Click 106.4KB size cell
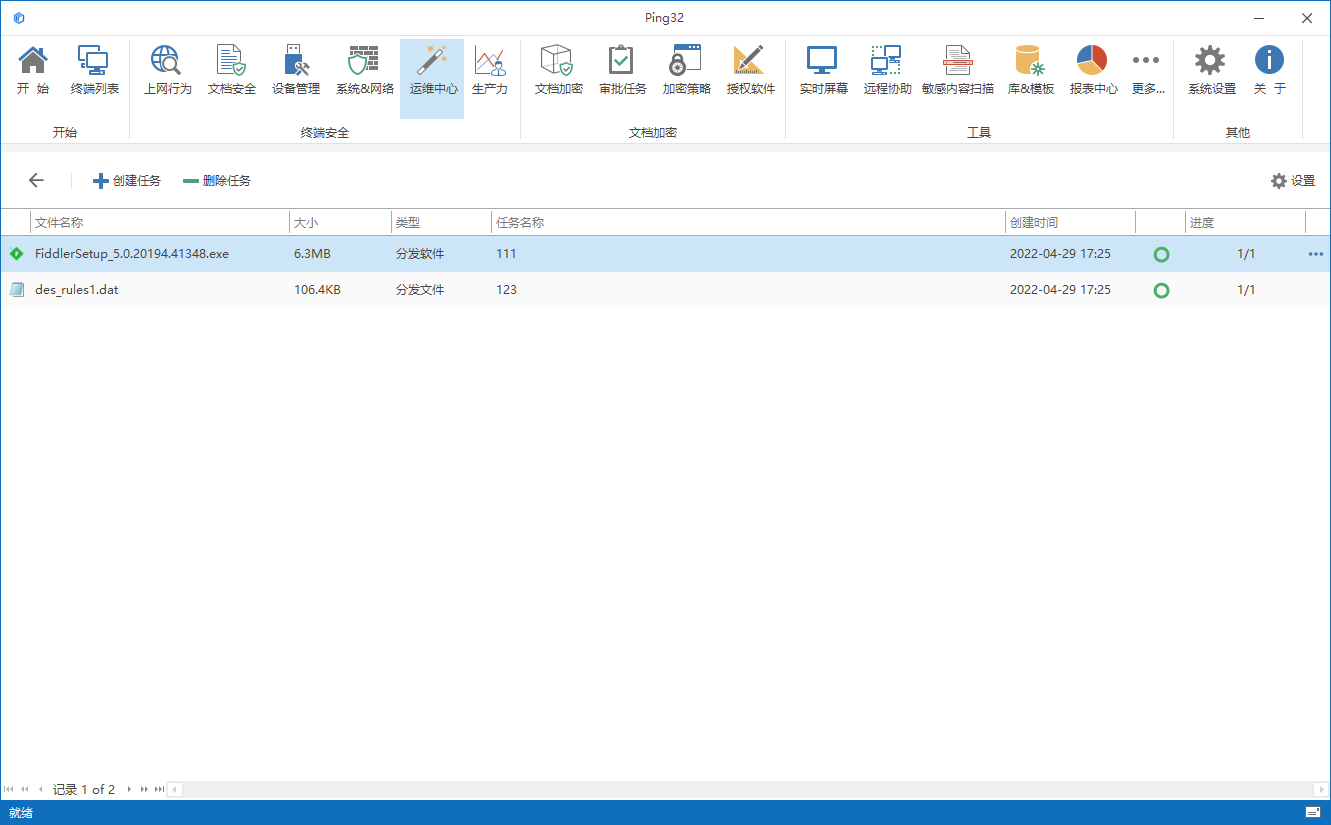The width and height of the screenshot is (1331, 825). 317,290
